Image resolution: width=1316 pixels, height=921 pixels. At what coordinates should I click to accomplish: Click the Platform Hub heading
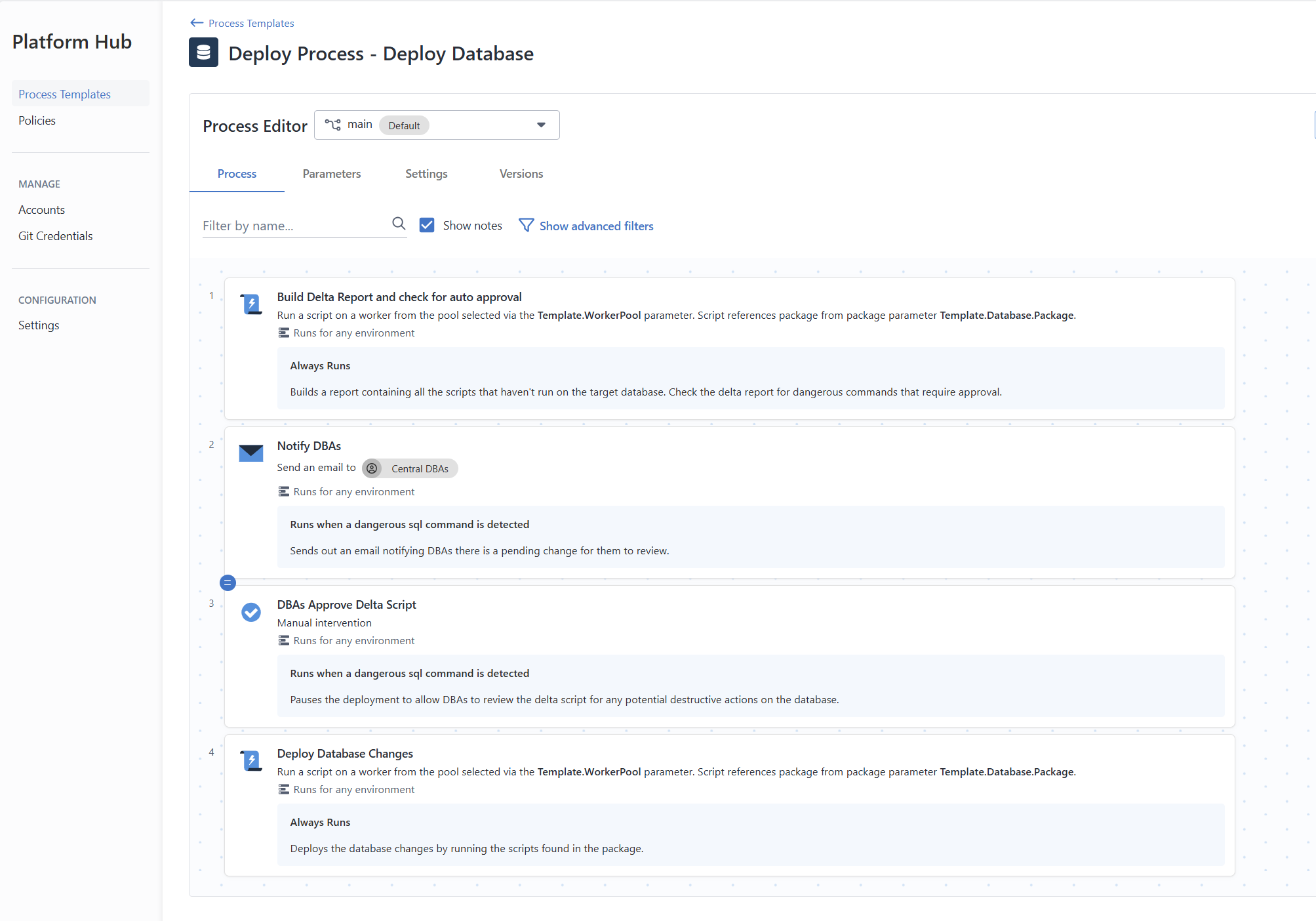pyautogui.click(x=72, y=42)
